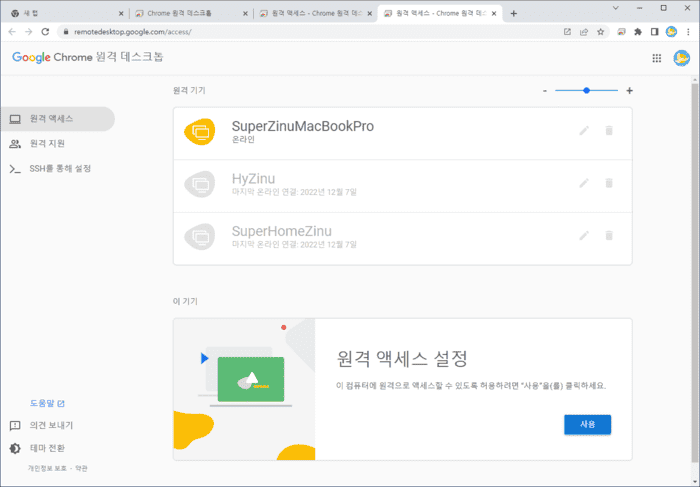Open the Extensions puzzle icon

638,32
